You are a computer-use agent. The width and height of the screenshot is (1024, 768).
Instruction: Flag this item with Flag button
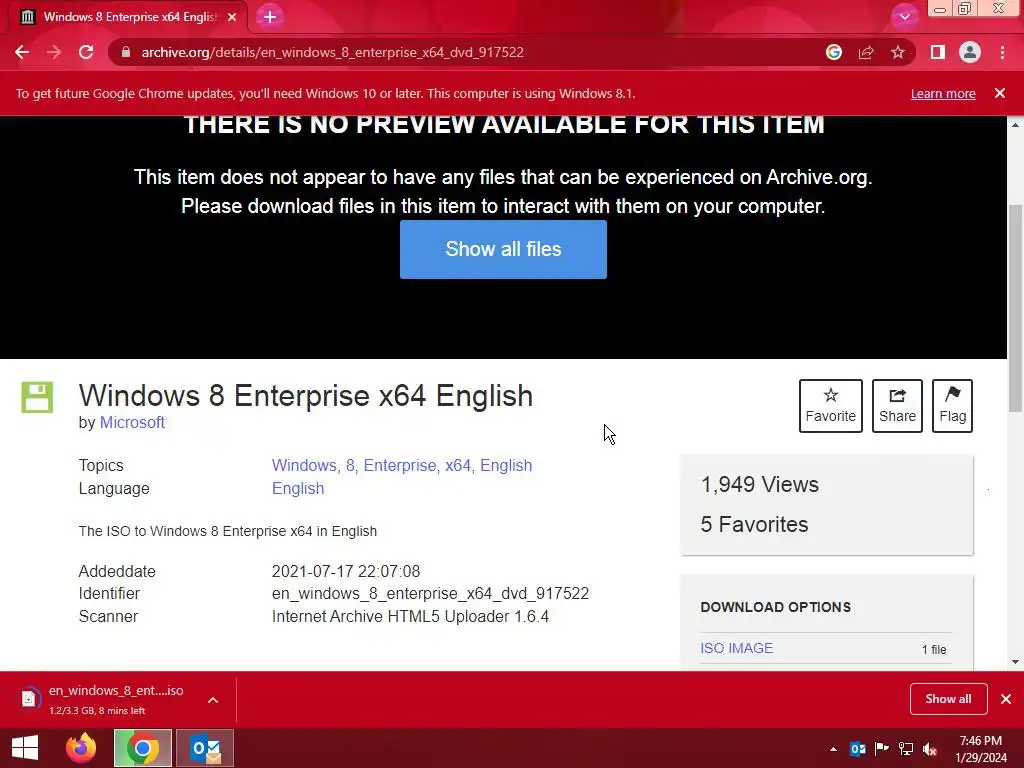point(952,406)
